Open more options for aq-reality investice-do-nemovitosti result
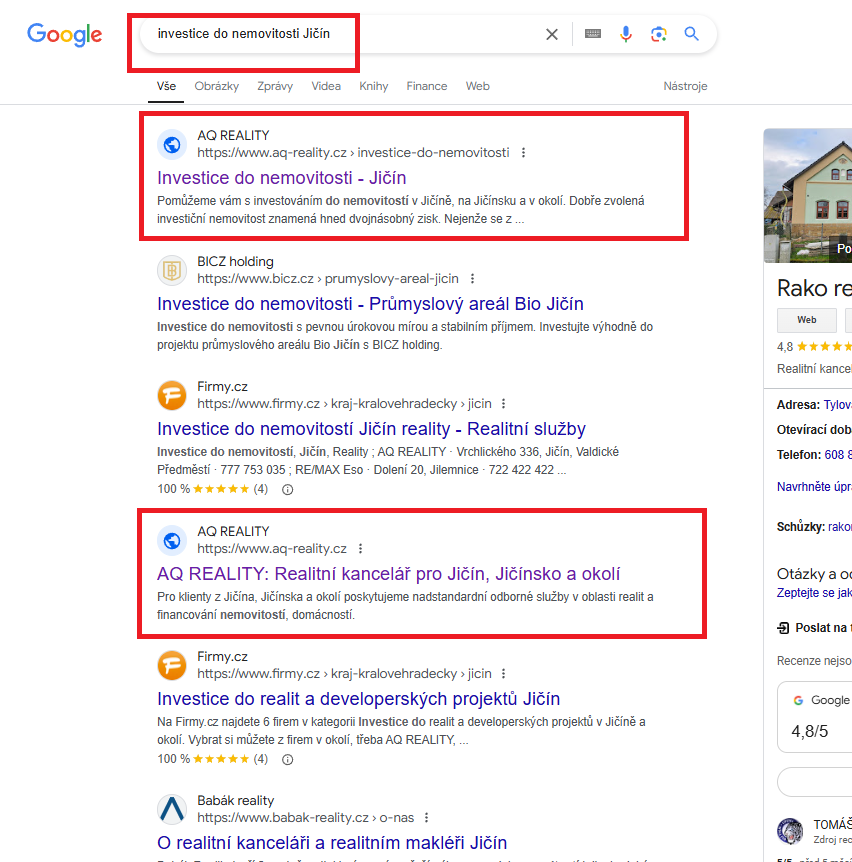 (523, 153)
